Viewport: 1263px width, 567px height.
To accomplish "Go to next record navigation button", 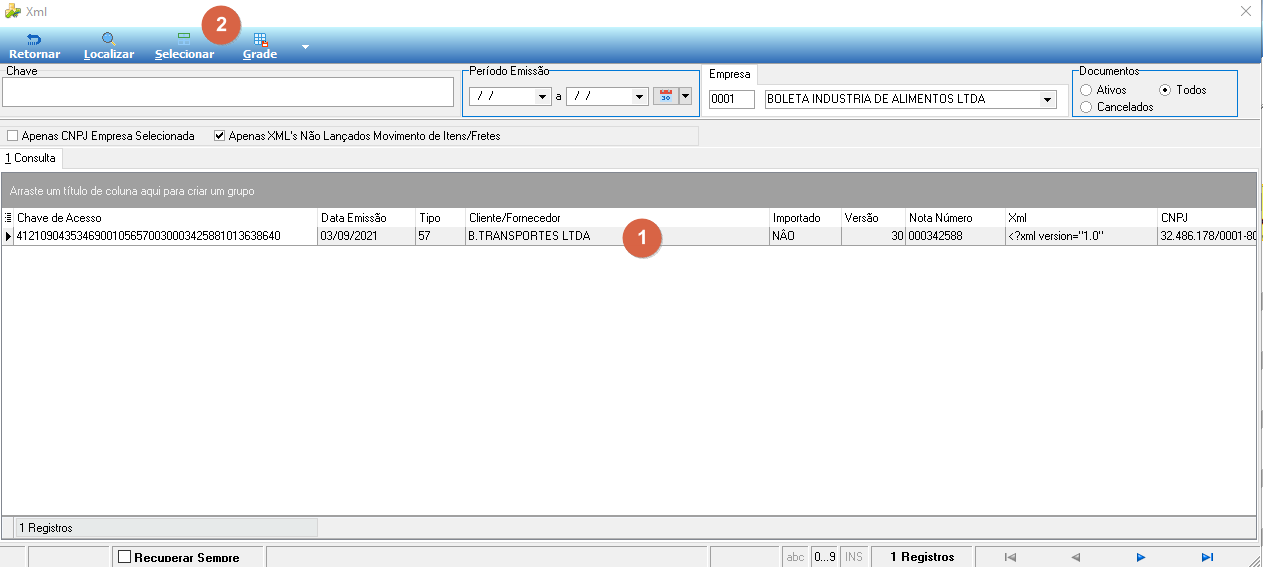I will pyautogui.click(x=1141, y=557).
